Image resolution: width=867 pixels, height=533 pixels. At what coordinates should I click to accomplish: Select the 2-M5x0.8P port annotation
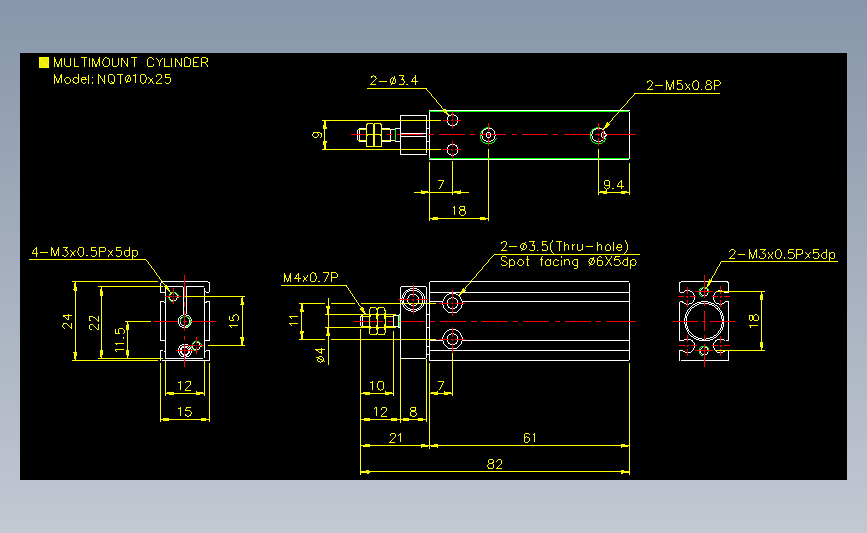(x=683, y=85)
